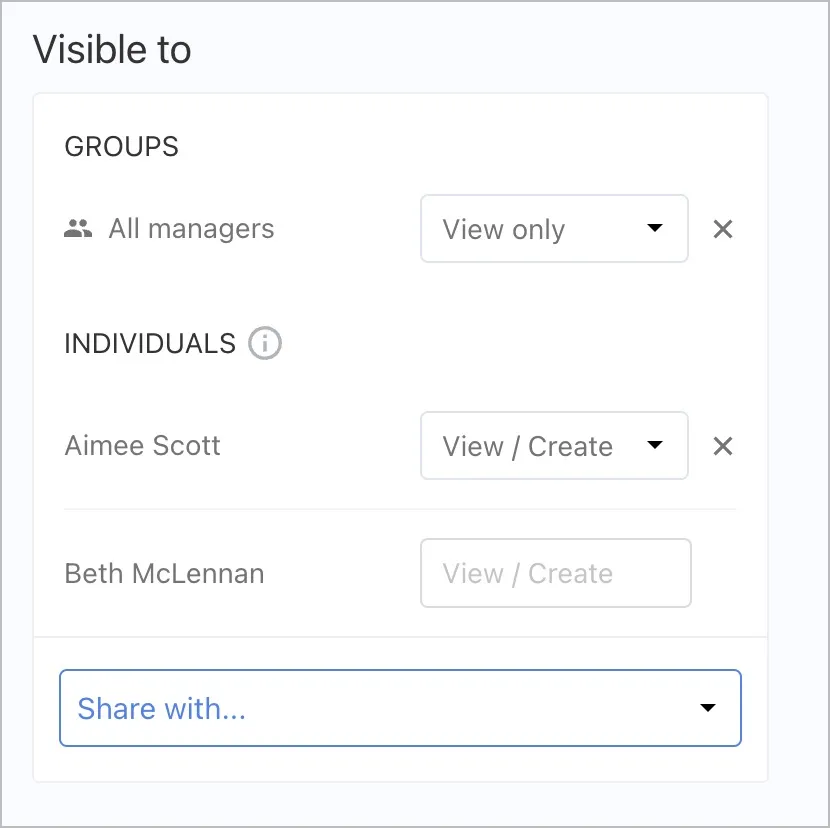Open Aimee Scott's View / Create dropdown

pos(553,446)
